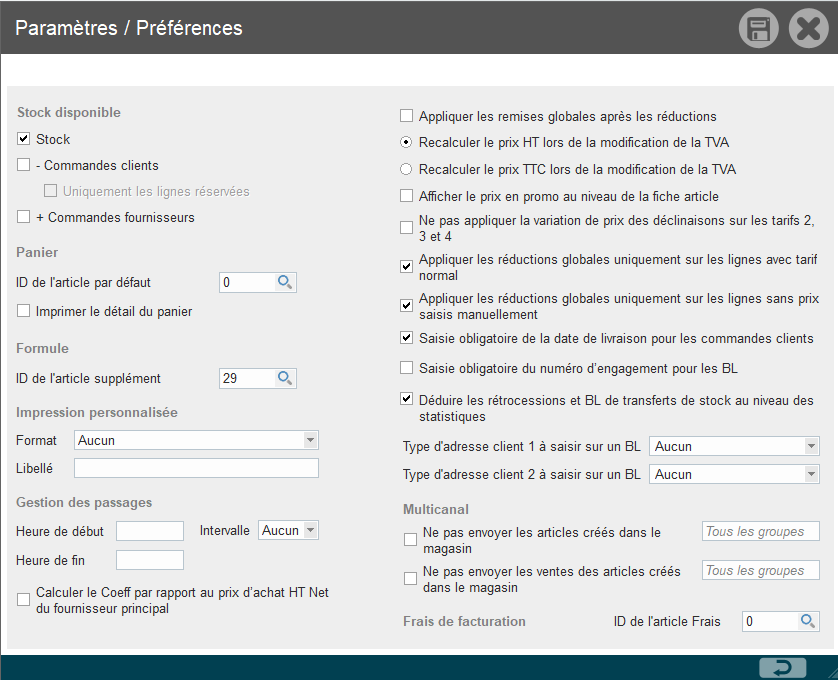
Task: Check 'Afficher le prix en promo' option
Action: (x=407, y=196)
